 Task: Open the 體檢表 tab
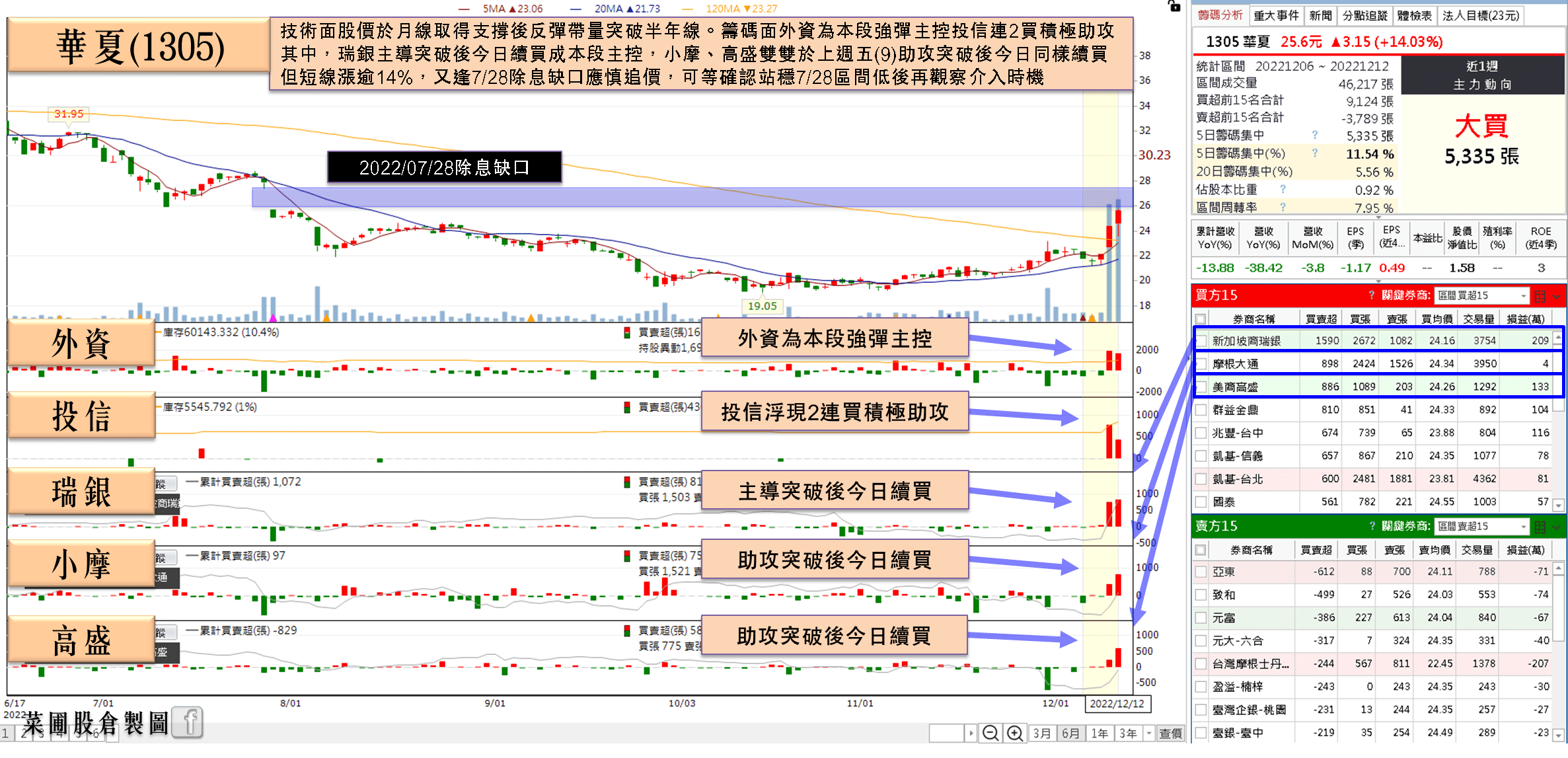pos(1414,15)
